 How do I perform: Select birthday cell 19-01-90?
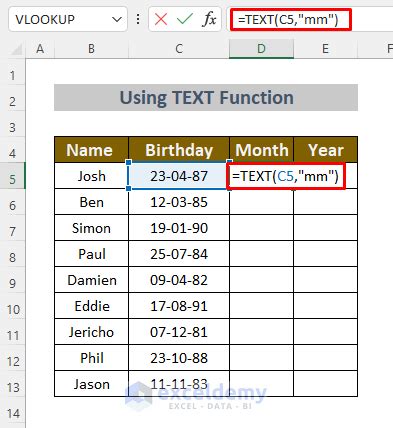pyautogui.click(x=179, y=228)
